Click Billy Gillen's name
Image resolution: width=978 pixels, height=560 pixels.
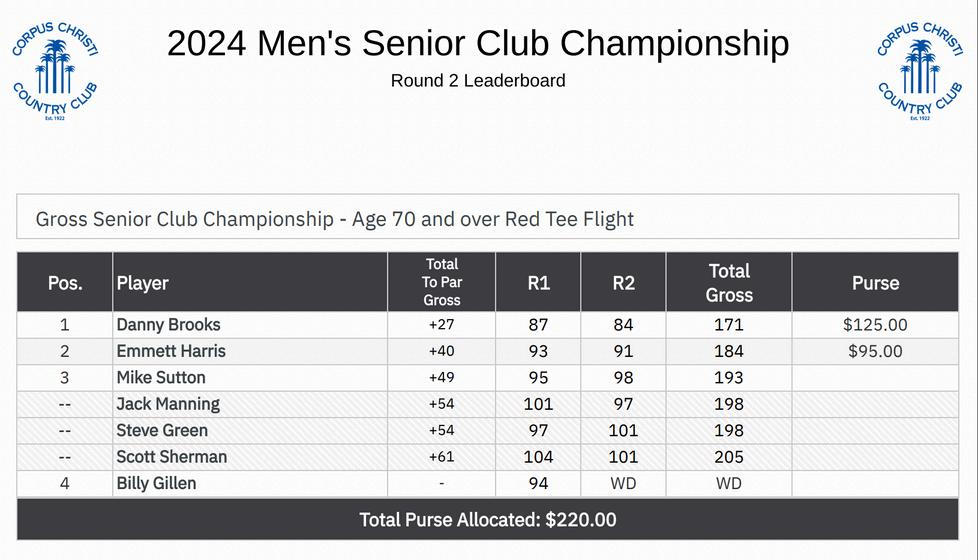point(156,484)
